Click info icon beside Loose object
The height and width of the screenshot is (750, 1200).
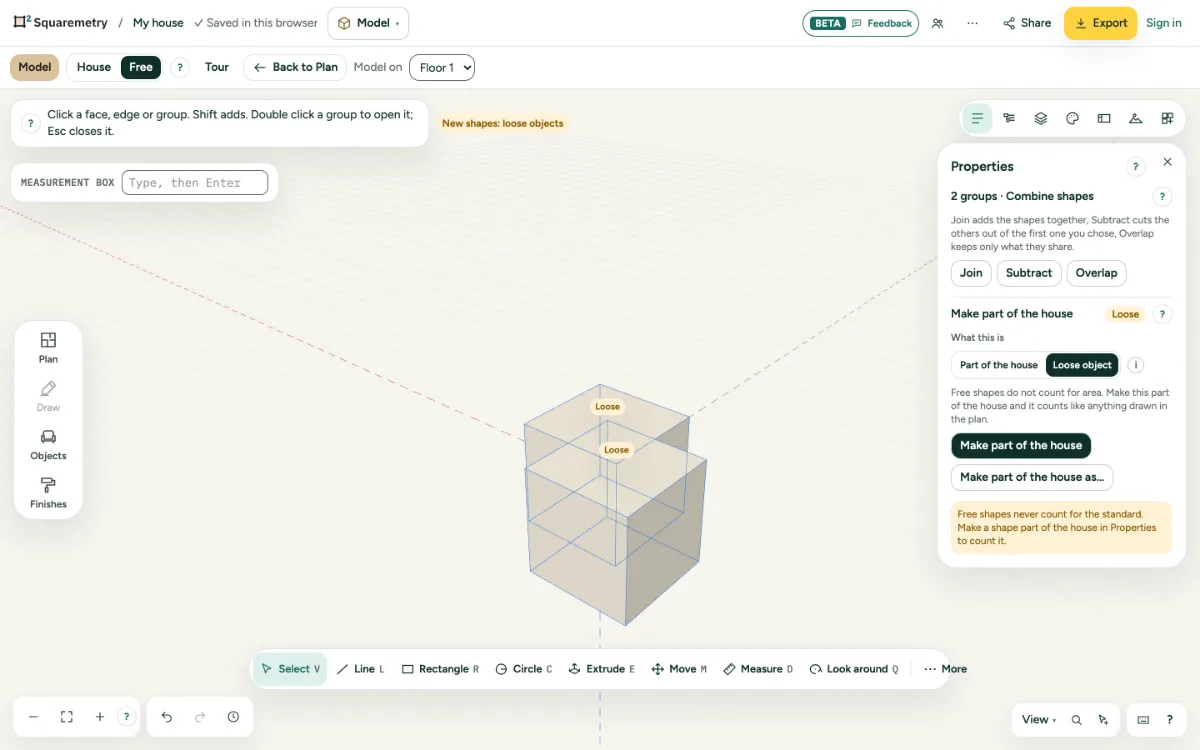tap(1137, 365)
